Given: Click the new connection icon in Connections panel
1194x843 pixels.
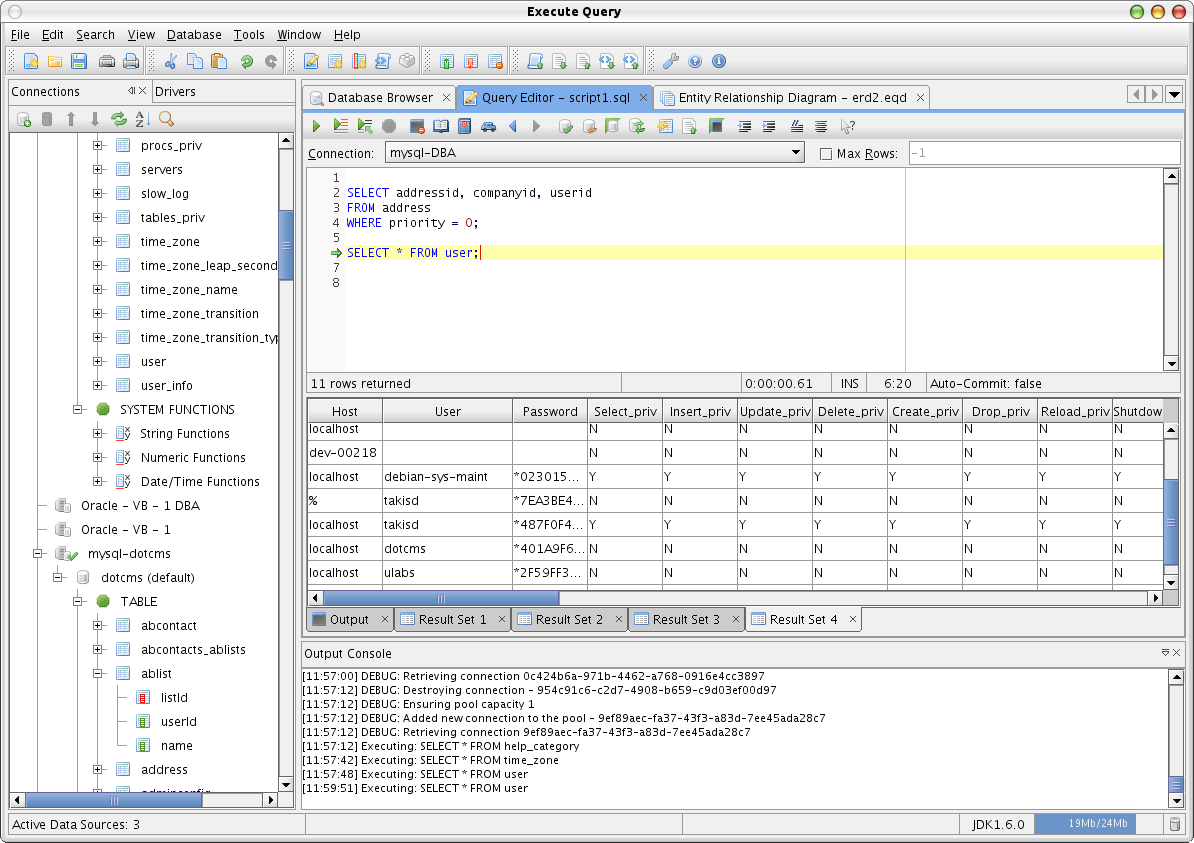Looking at the screenshot, I should point(24,119).
